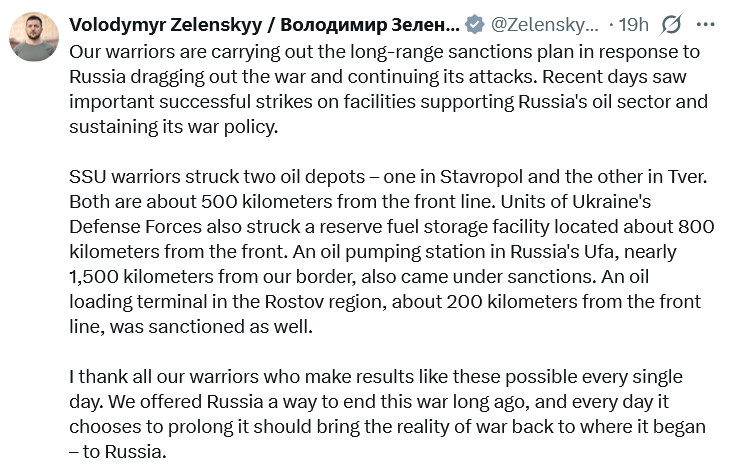Open the post via the 19h timestamp
Screen dimensions: 733x467
pyautogui.click(x=633, y=24)
